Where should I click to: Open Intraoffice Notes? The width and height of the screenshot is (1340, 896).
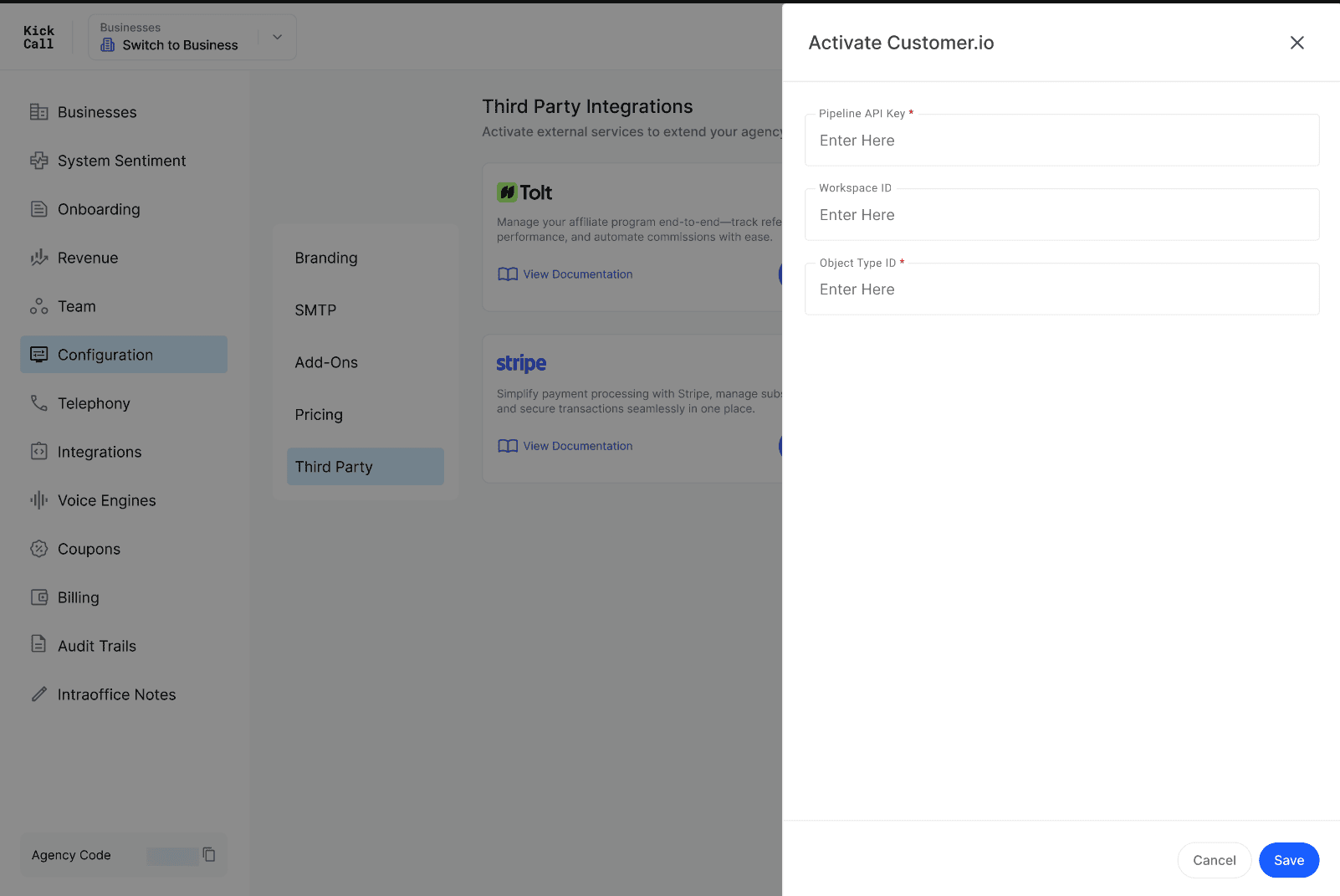124,694
